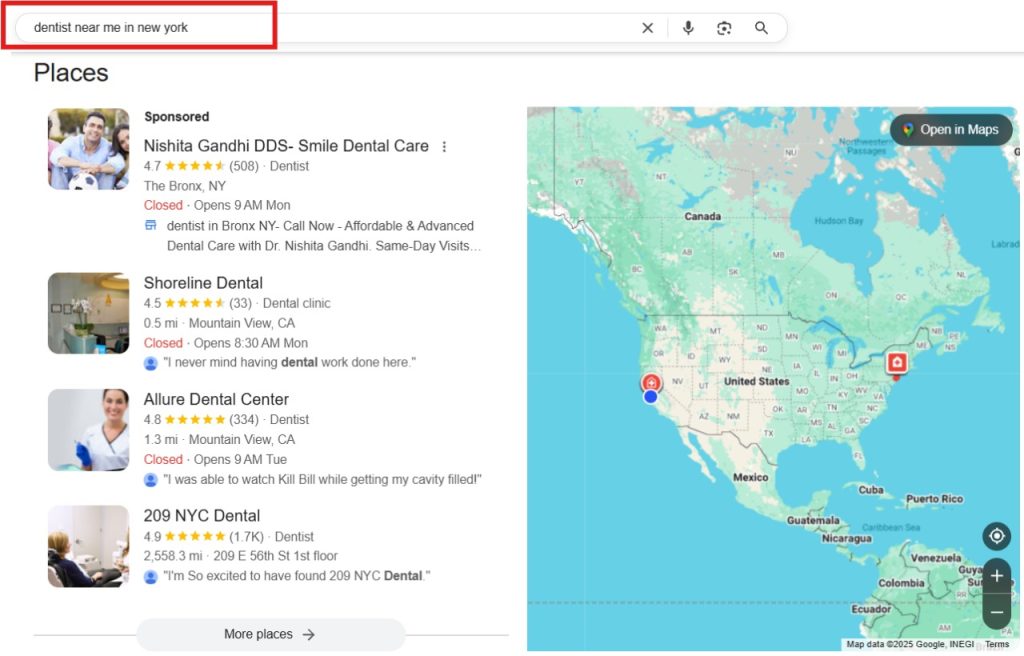Open Shoreline Dental listing
The width and height of the screenshot is (1024, 656).
[203, 283]
